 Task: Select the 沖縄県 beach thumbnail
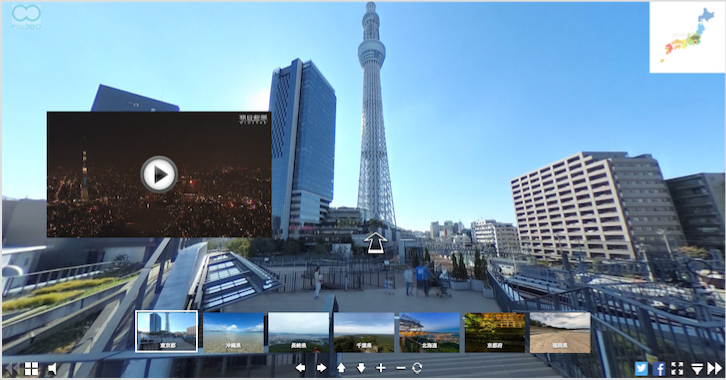pyautogui.click(x=233, y=332)
